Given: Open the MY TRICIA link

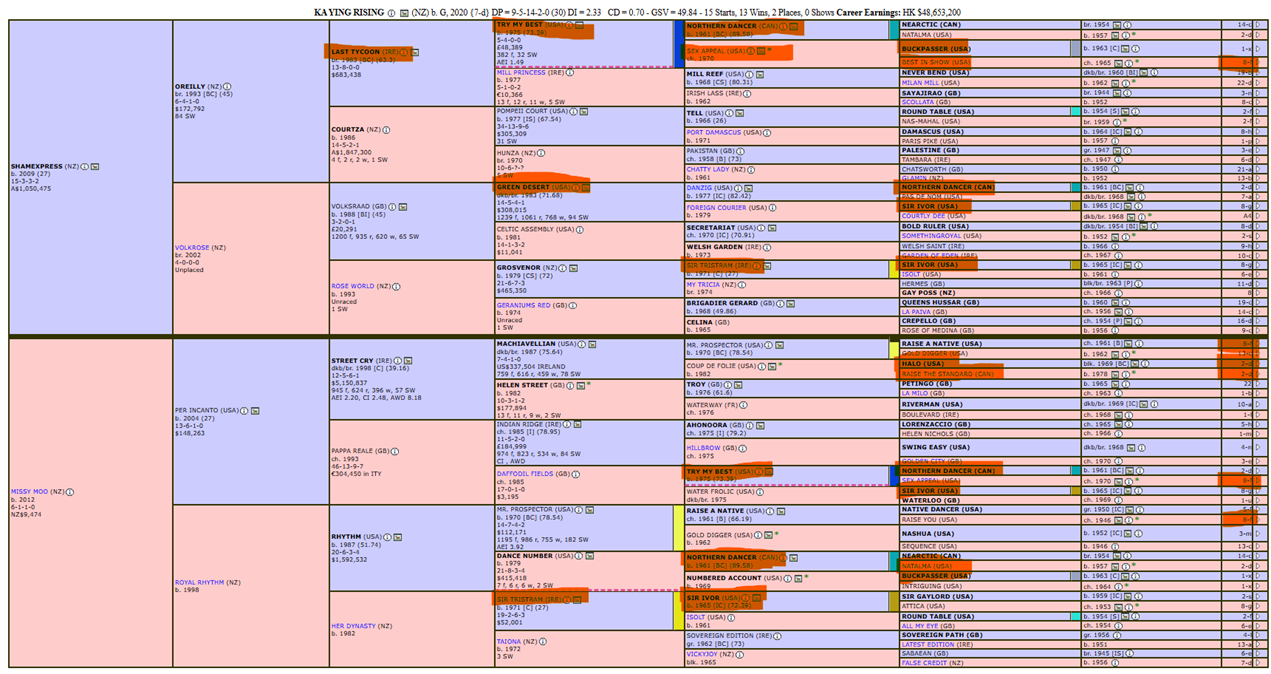Looking at the screenshot, I should (x=704, y=284).
